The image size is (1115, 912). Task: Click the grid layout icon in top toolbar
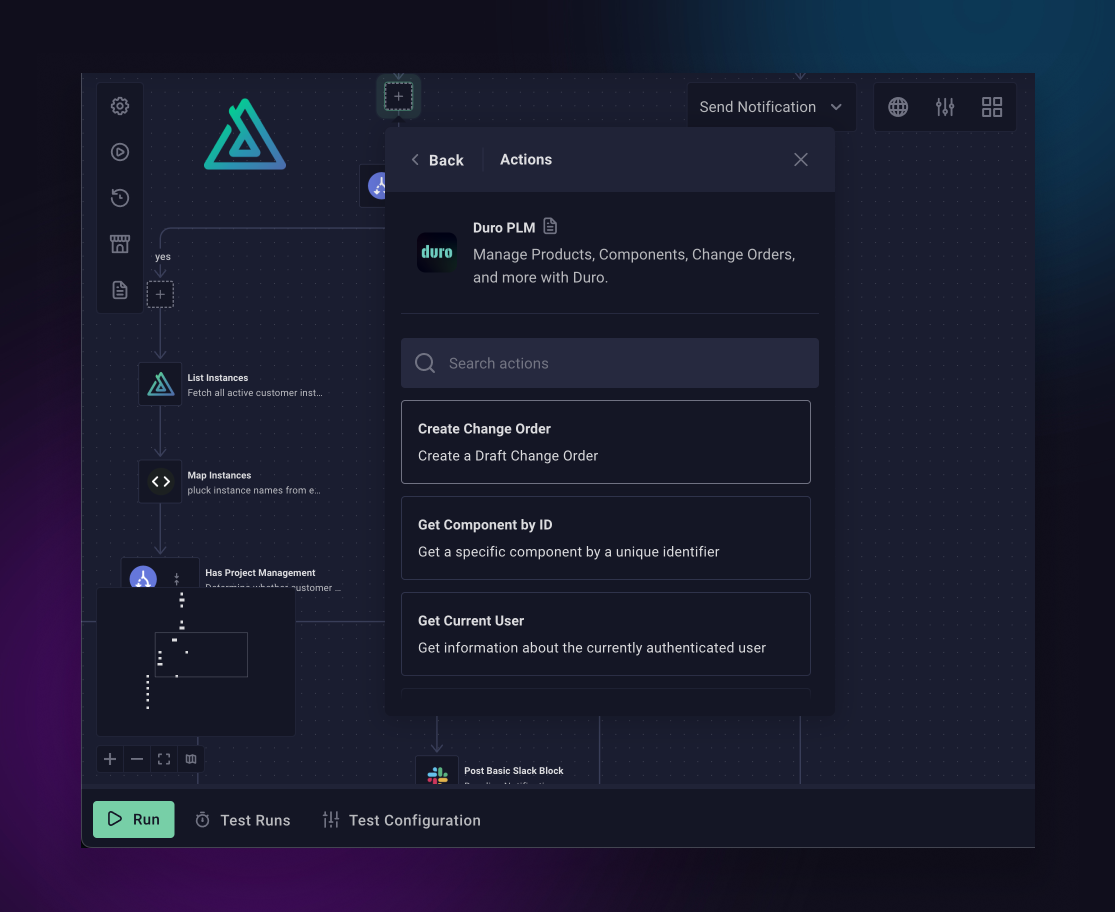[991, 107]
